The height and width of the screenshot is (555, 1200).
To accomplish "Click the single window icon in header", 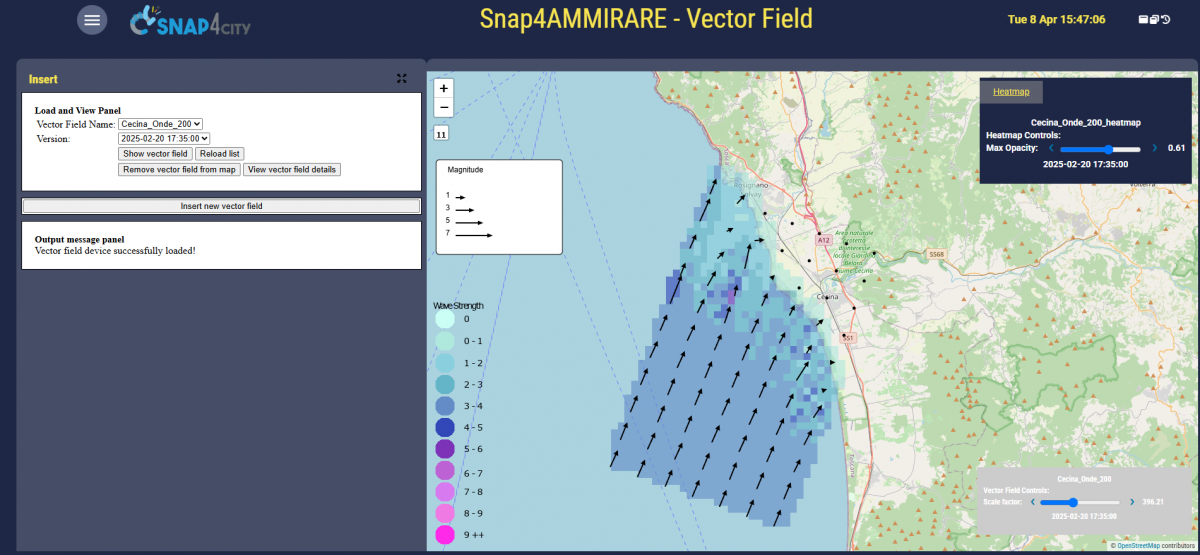I will pos(1143,19).
